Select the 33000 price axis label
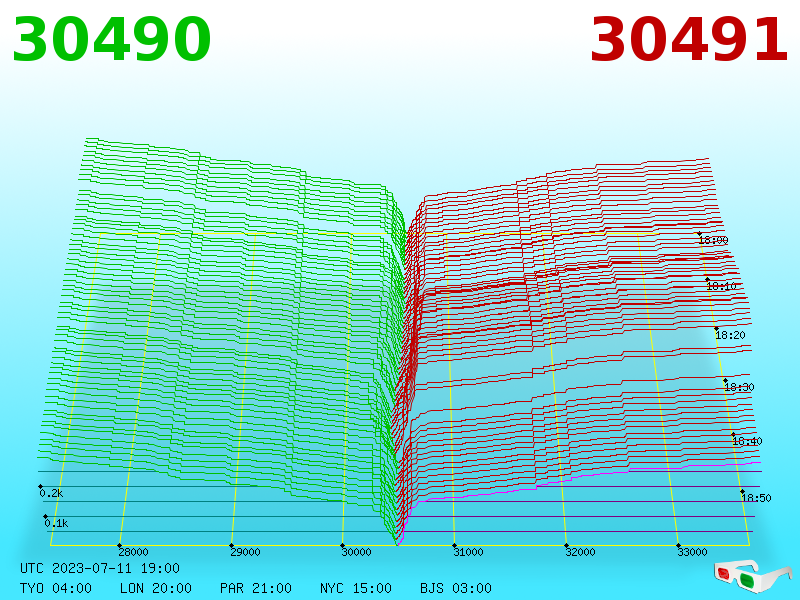Image resolution: width=800 pixels, height=600 pixels. [x=692, y=552]
